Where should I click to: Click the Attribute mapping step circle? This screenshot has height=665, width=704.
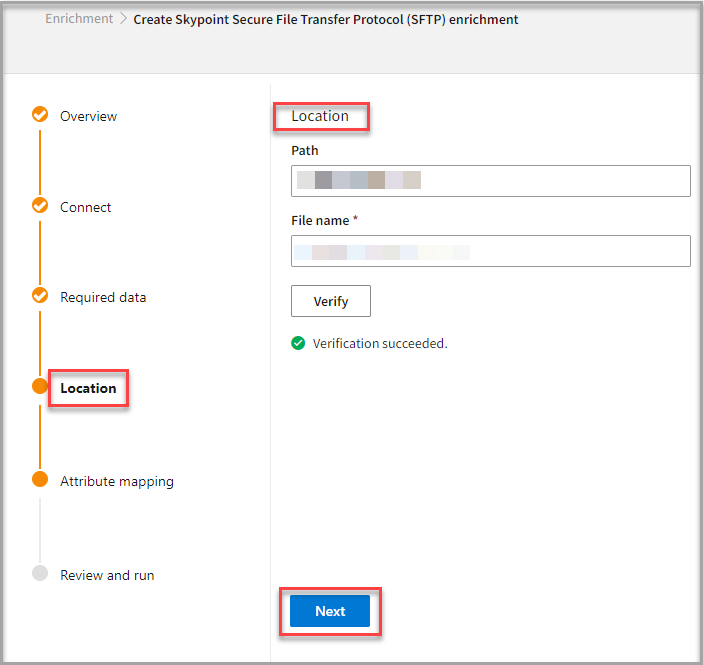click(40, 480)
